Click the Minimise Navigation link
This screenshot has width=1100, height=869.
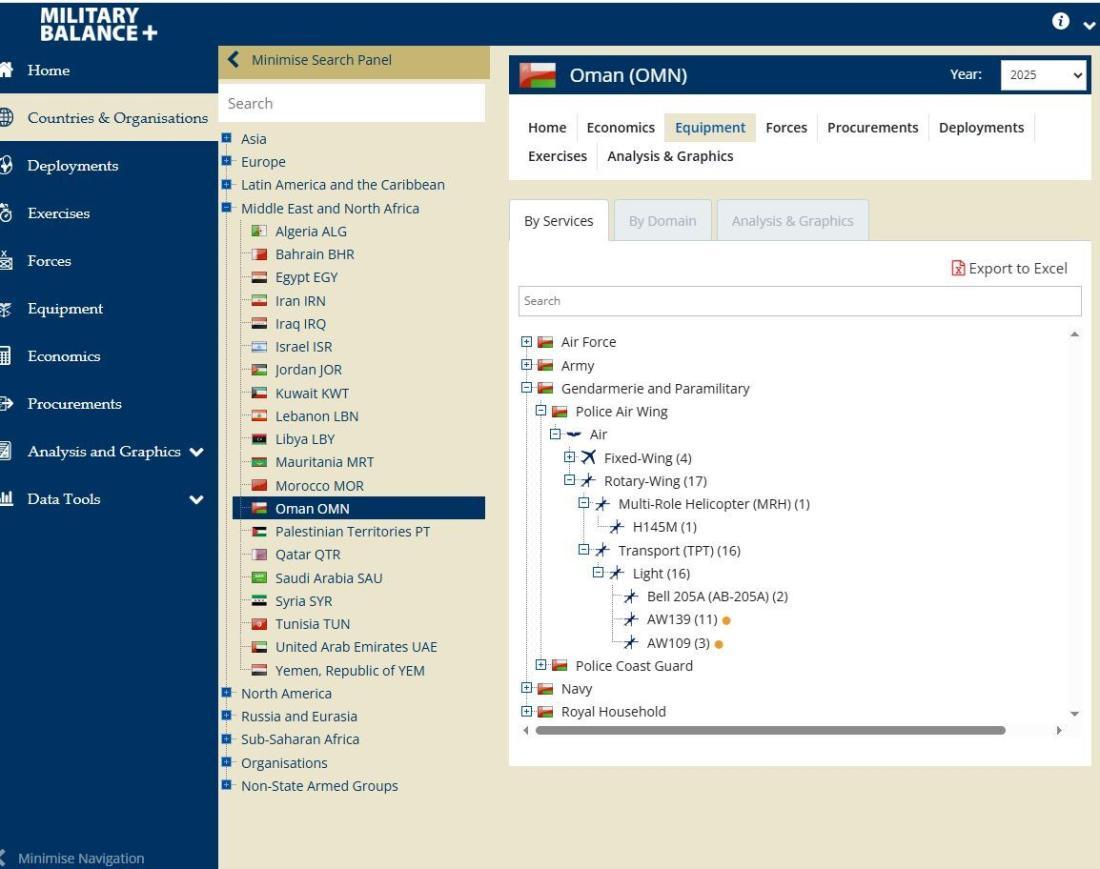pyautogui.click(x=81, y=858)
